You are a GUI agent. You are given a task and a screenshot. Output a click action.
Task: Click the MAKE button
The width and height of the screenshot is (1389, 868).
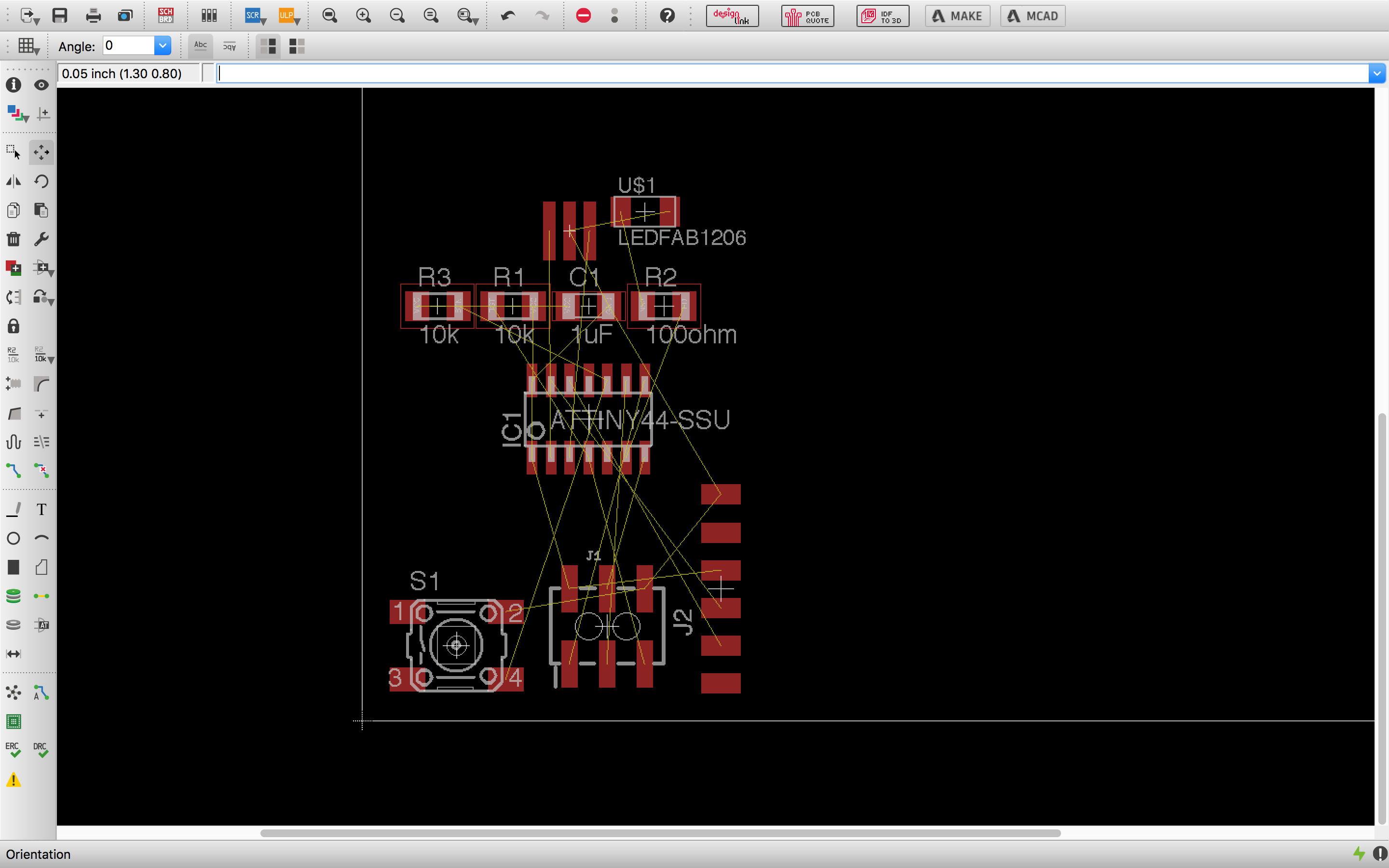(x=957, y=16)
